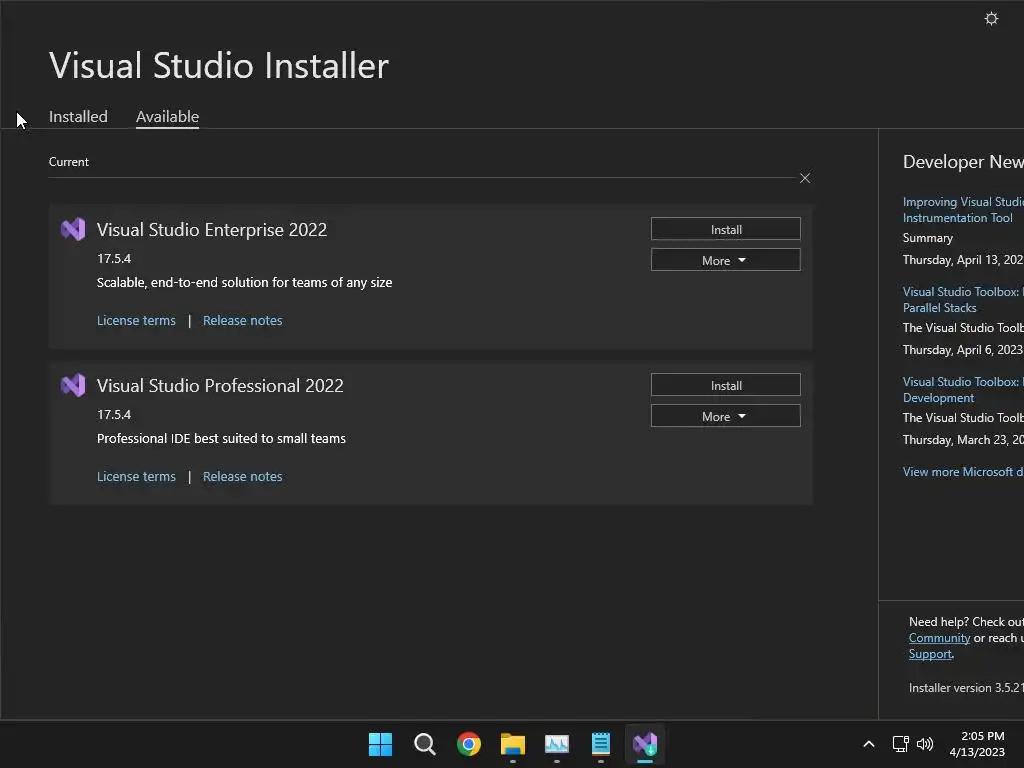This screenshot has height=768, width=1024.
Task: Open File Explorer from the taskbar
Action: (513, 744)
